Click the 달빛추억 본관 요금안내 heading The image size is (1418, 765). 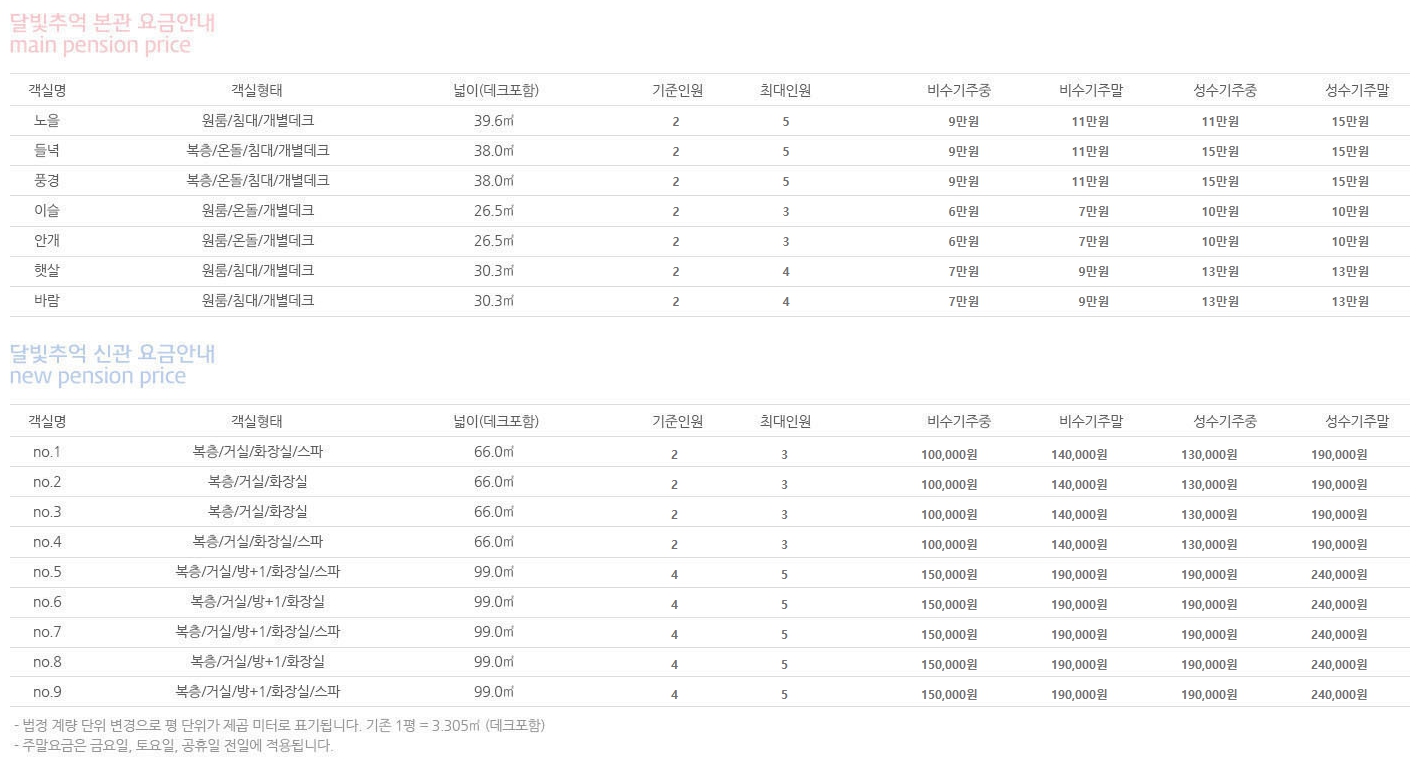pyautogui.click(x=112, y=22)
